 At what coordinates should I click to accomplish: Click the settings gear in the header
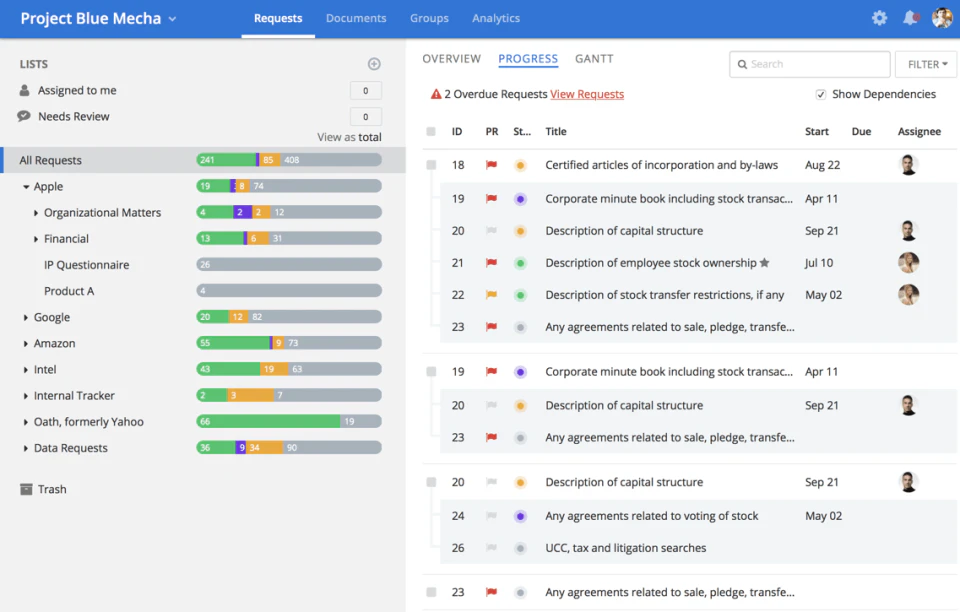[879, 17]
